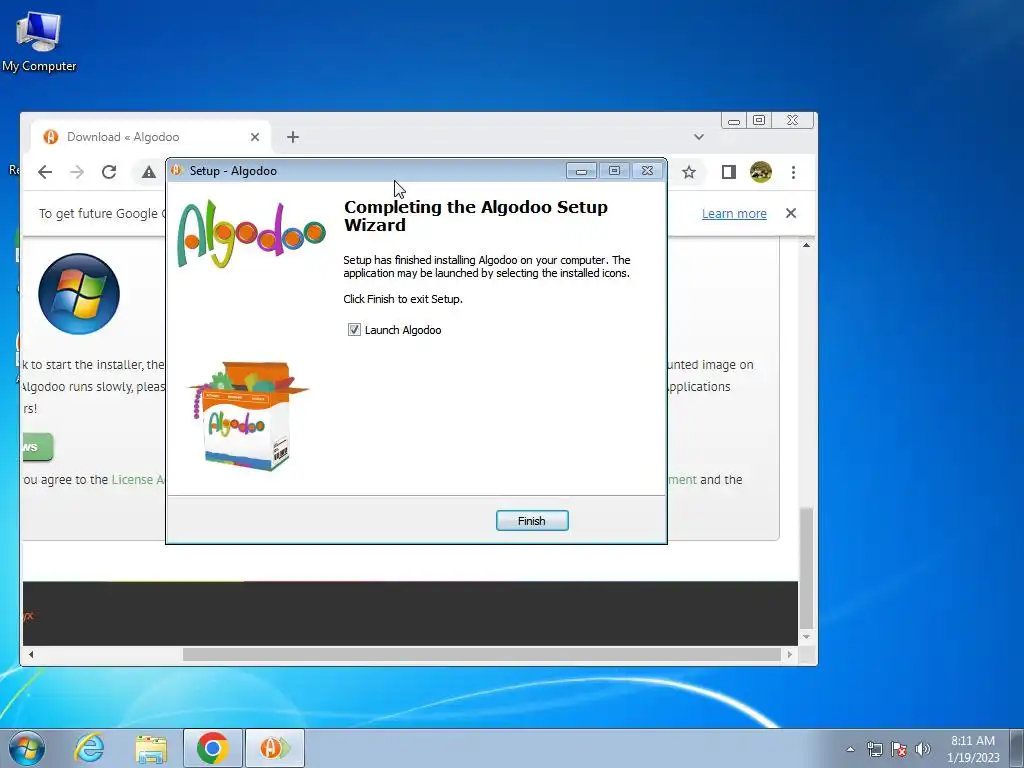Follow the Learn more link
The height and width of the screenshot is (768, 1024).
(734, 214)
